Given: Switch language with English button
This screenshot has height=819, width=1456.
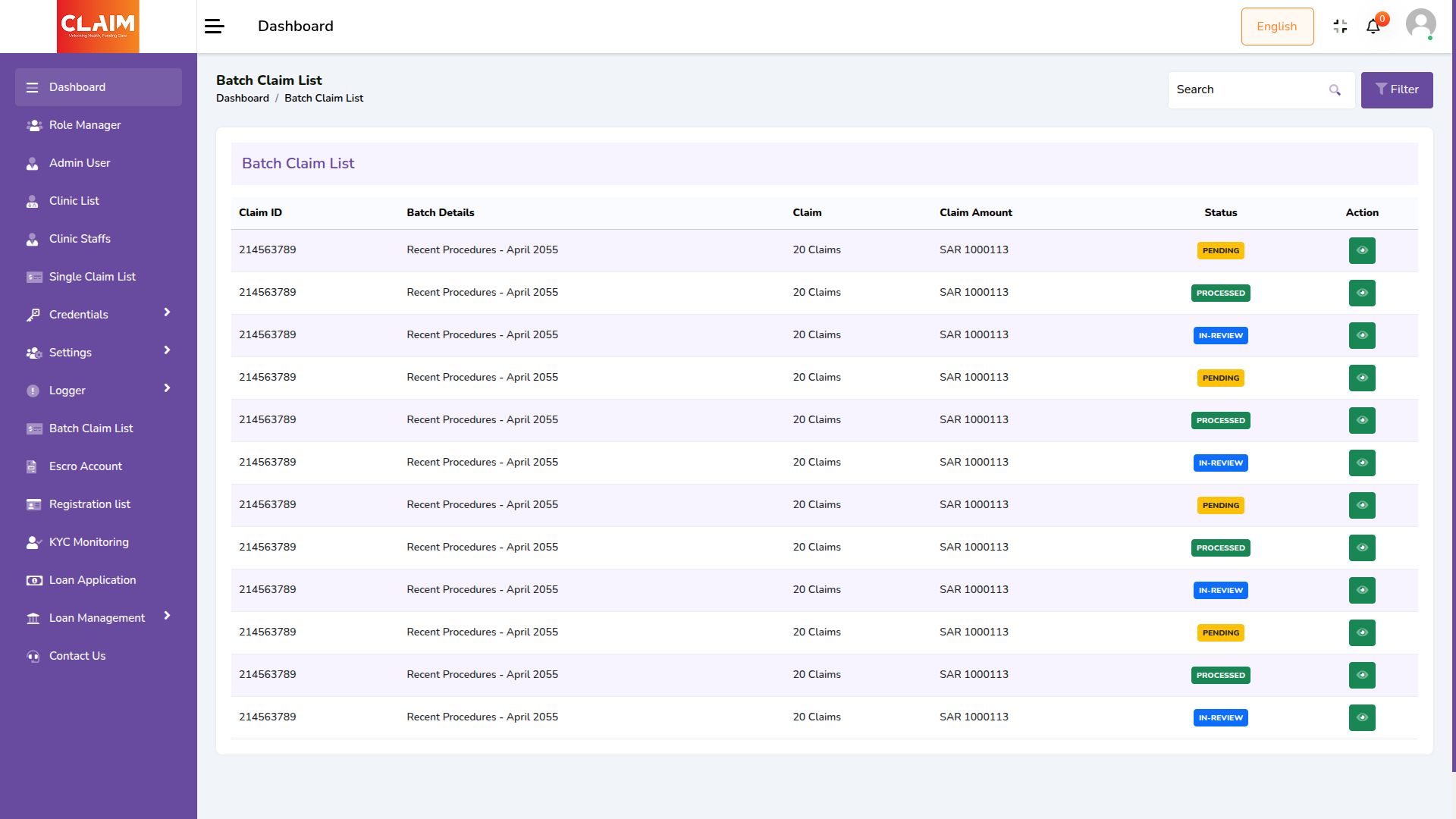Looking at the screenshot, I should point(1277,27).
